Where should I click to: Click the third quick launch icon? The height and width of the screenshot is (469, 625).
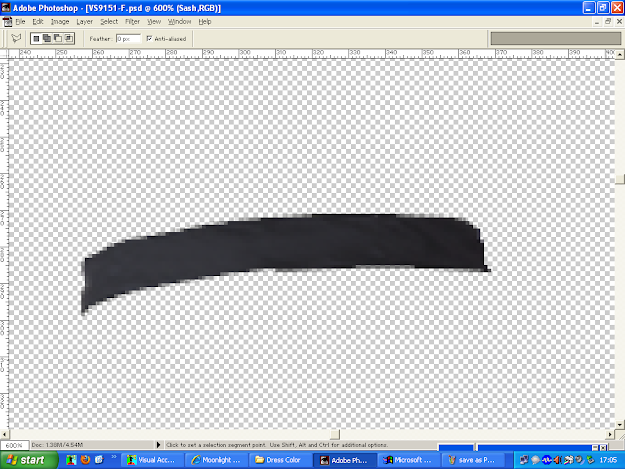(99, 460)
